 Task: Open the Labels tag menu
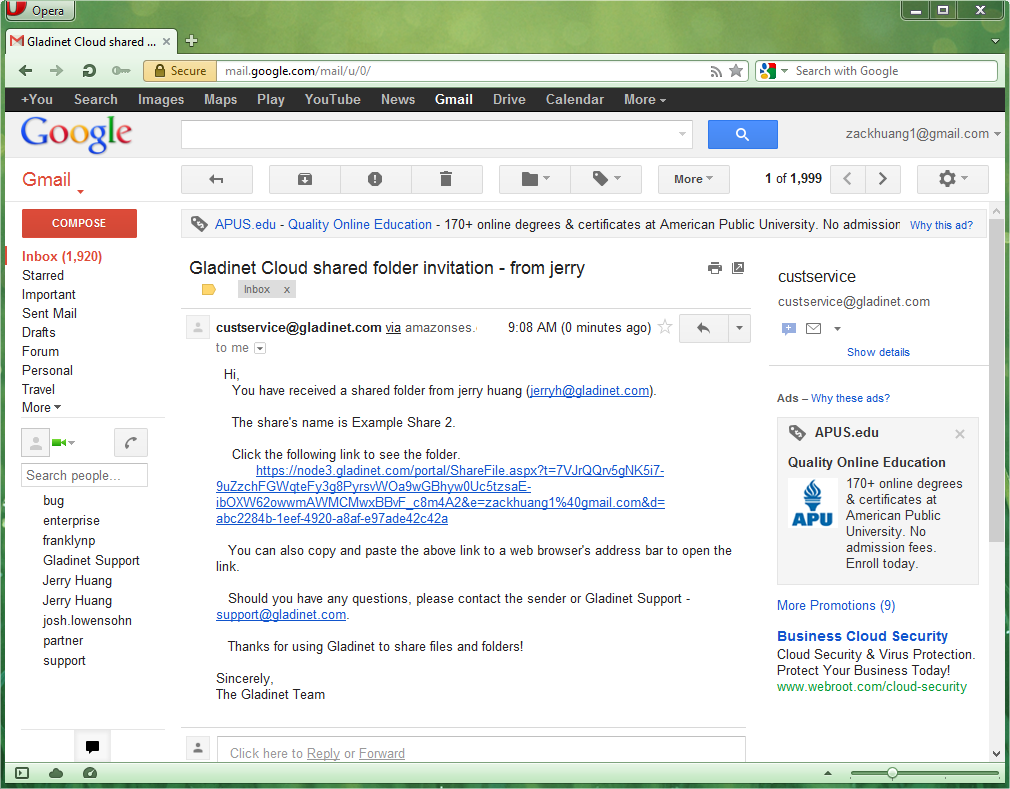tap(606, 179)
